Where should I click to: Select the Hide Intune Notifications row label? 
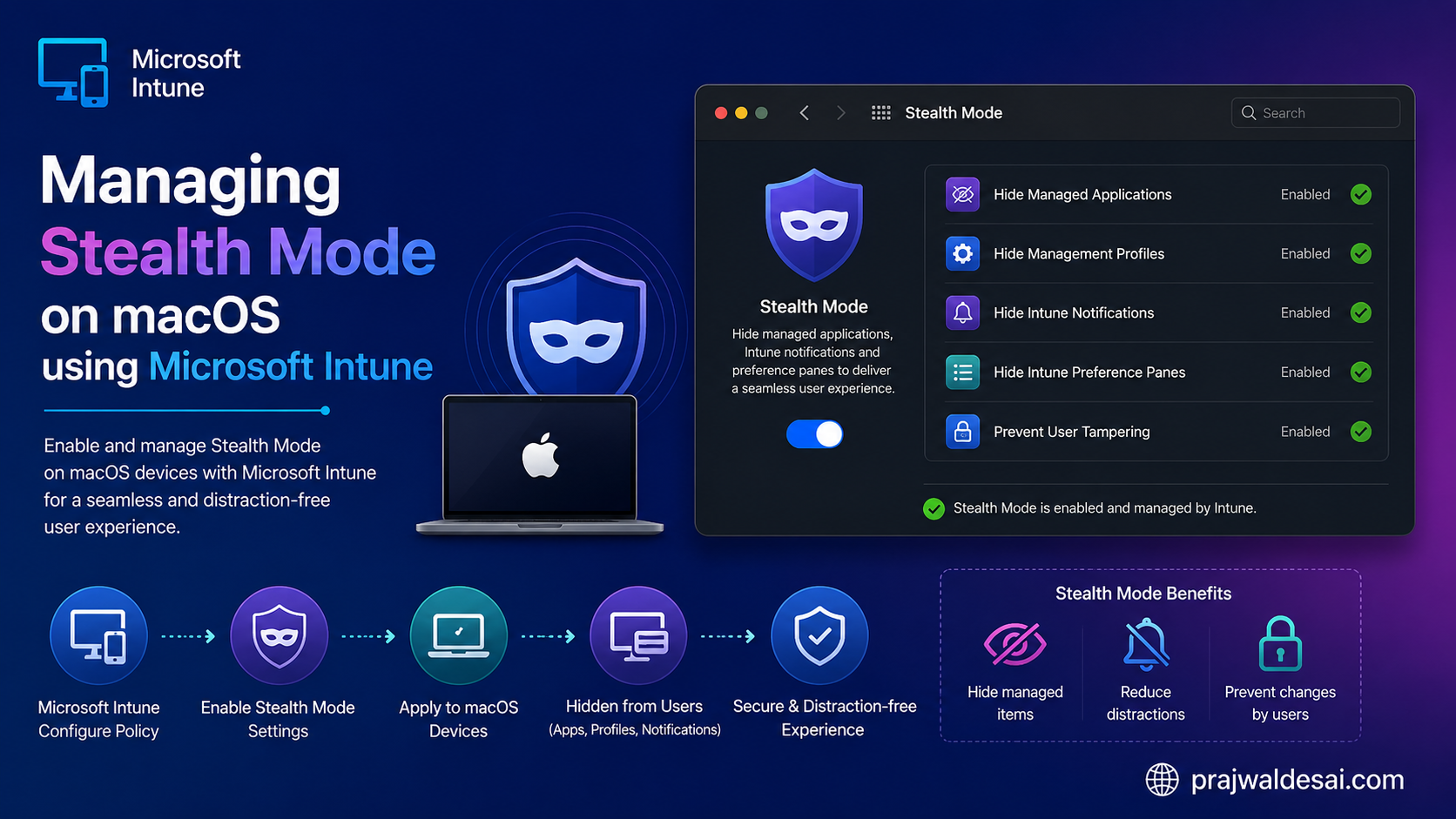[x=1074, y=312]
